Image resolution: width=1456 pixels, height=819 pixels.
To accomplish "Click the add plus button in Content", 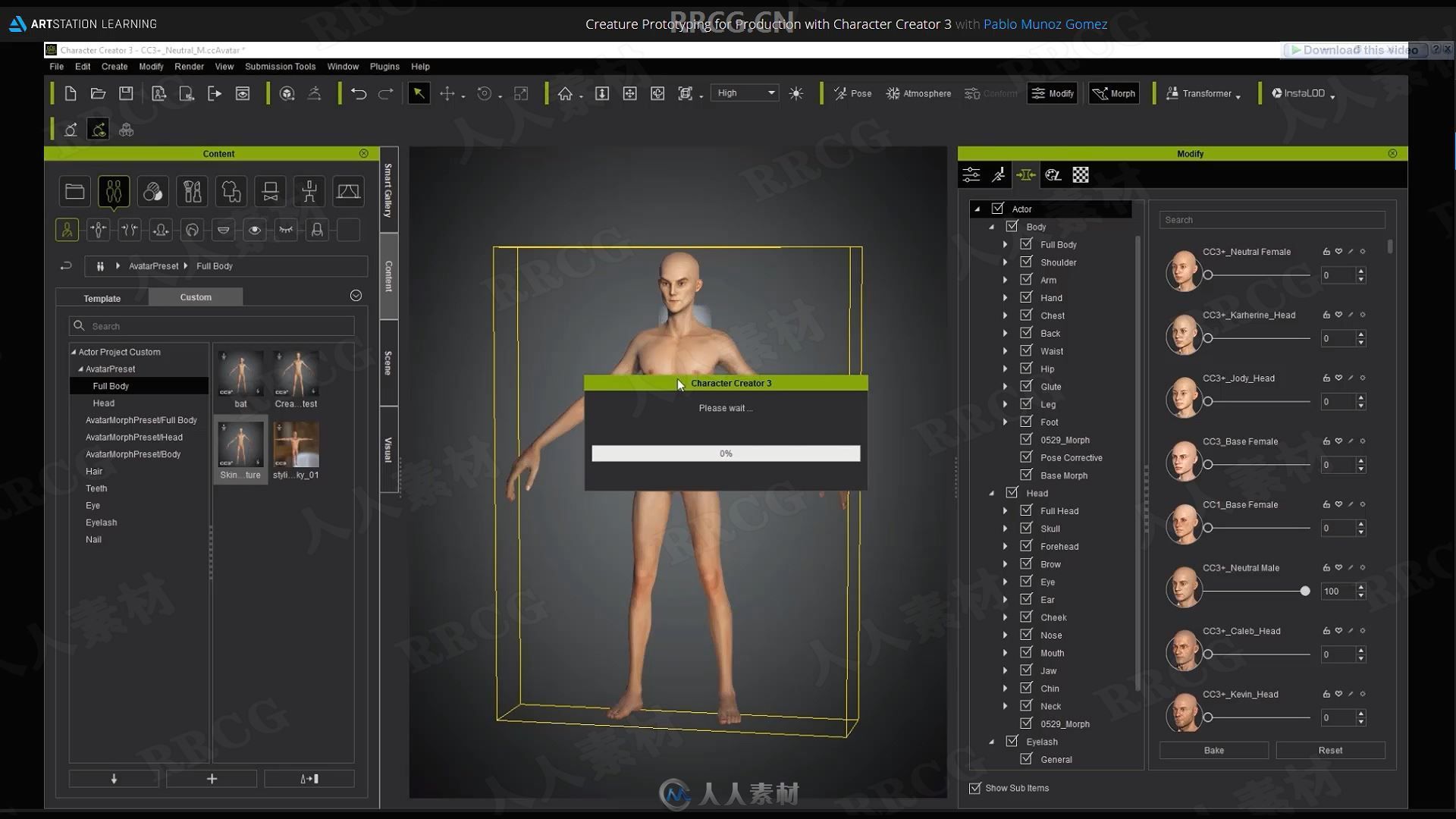I will click(212, 779).
